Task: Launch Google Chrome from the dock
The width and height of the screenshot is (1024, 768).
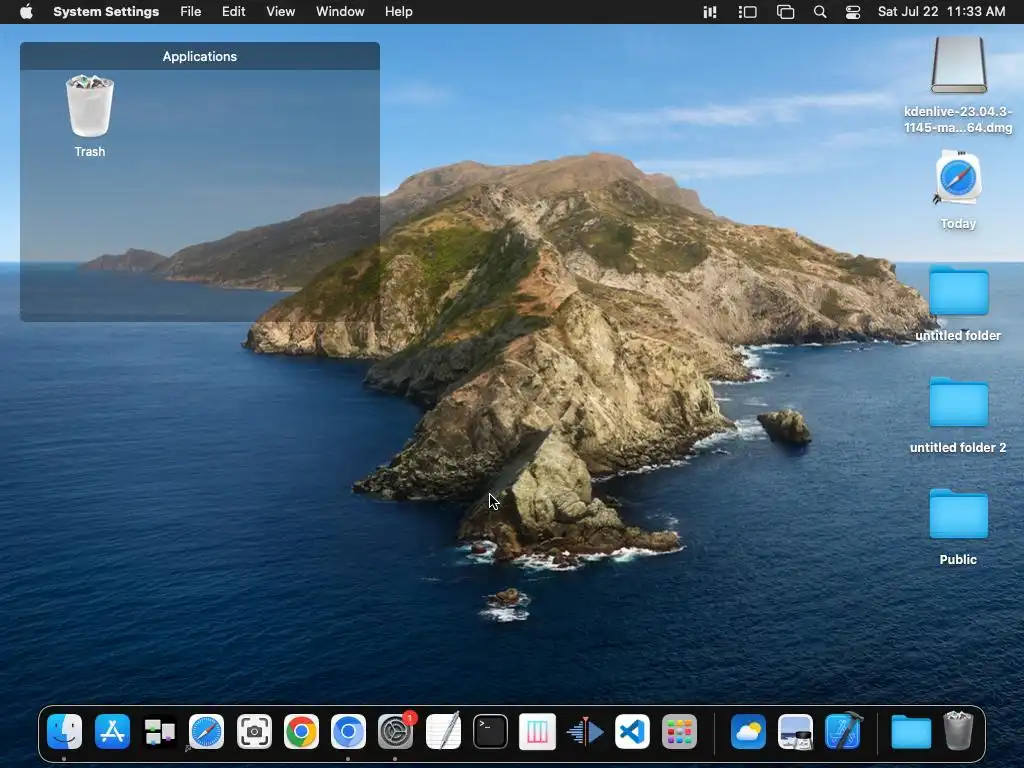Action: click(x=301, y=732)
